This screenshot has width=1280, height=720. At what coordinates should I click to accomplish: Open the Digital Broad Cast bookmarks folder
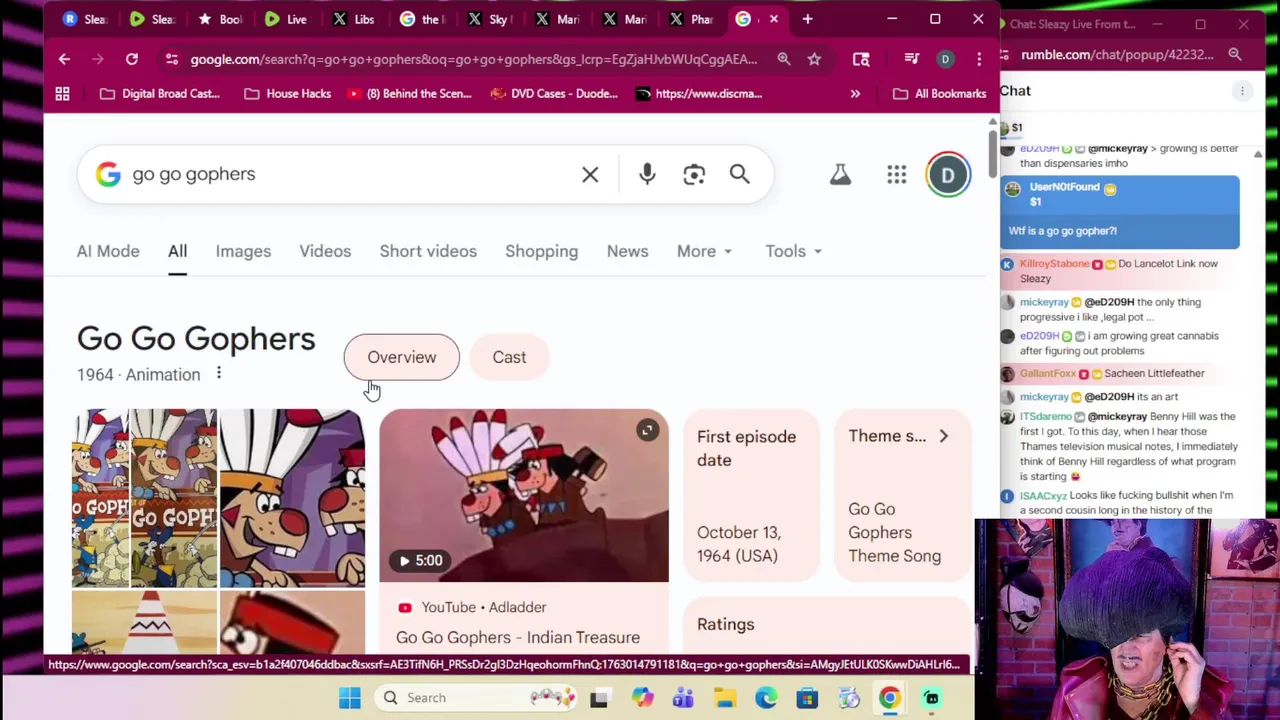pyautogui.click(x=160, y=94)
